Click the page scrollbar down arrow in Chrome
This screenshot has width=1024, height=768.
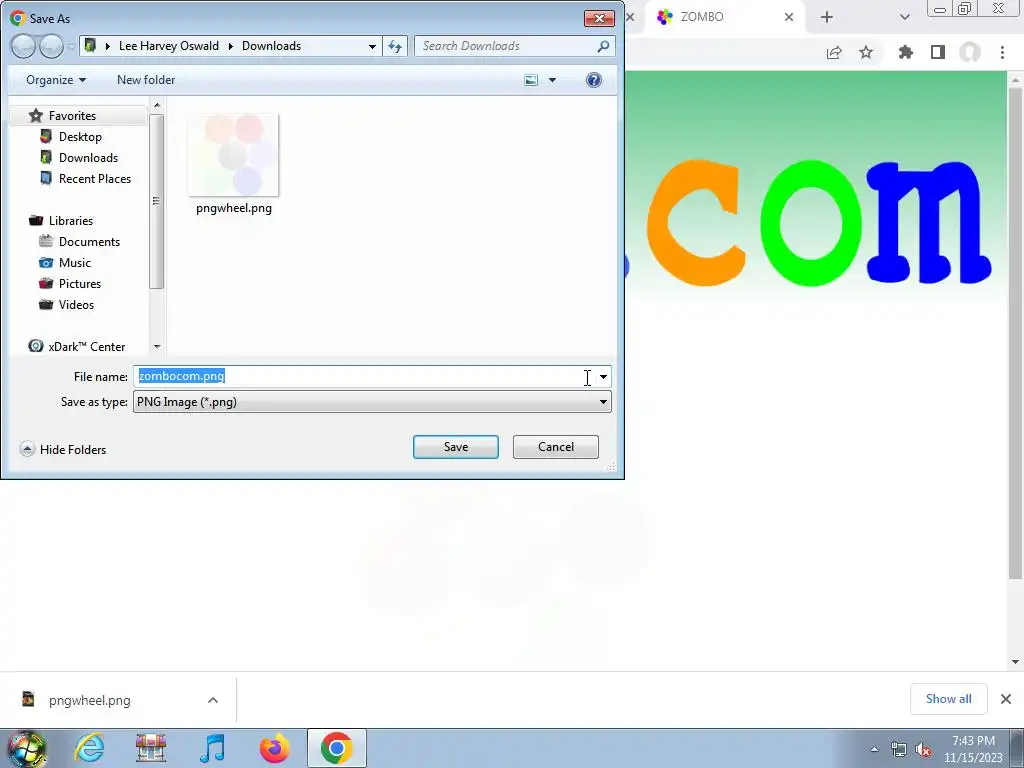click(x=1016, y=662)
